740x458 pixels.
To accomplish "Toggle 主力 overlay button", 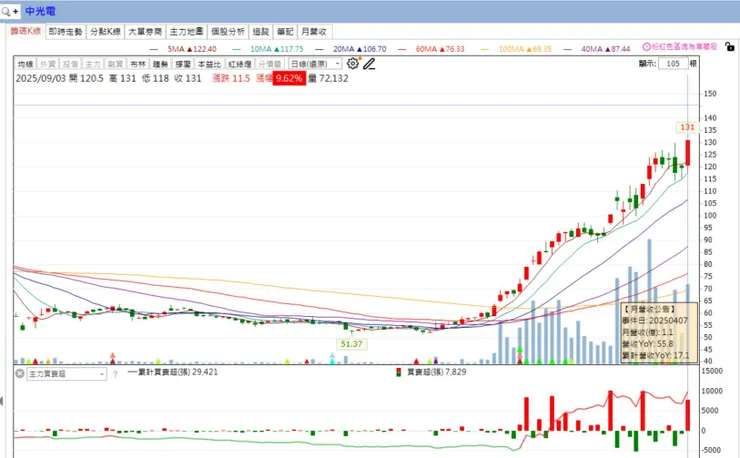I will (x=92, y=64).
